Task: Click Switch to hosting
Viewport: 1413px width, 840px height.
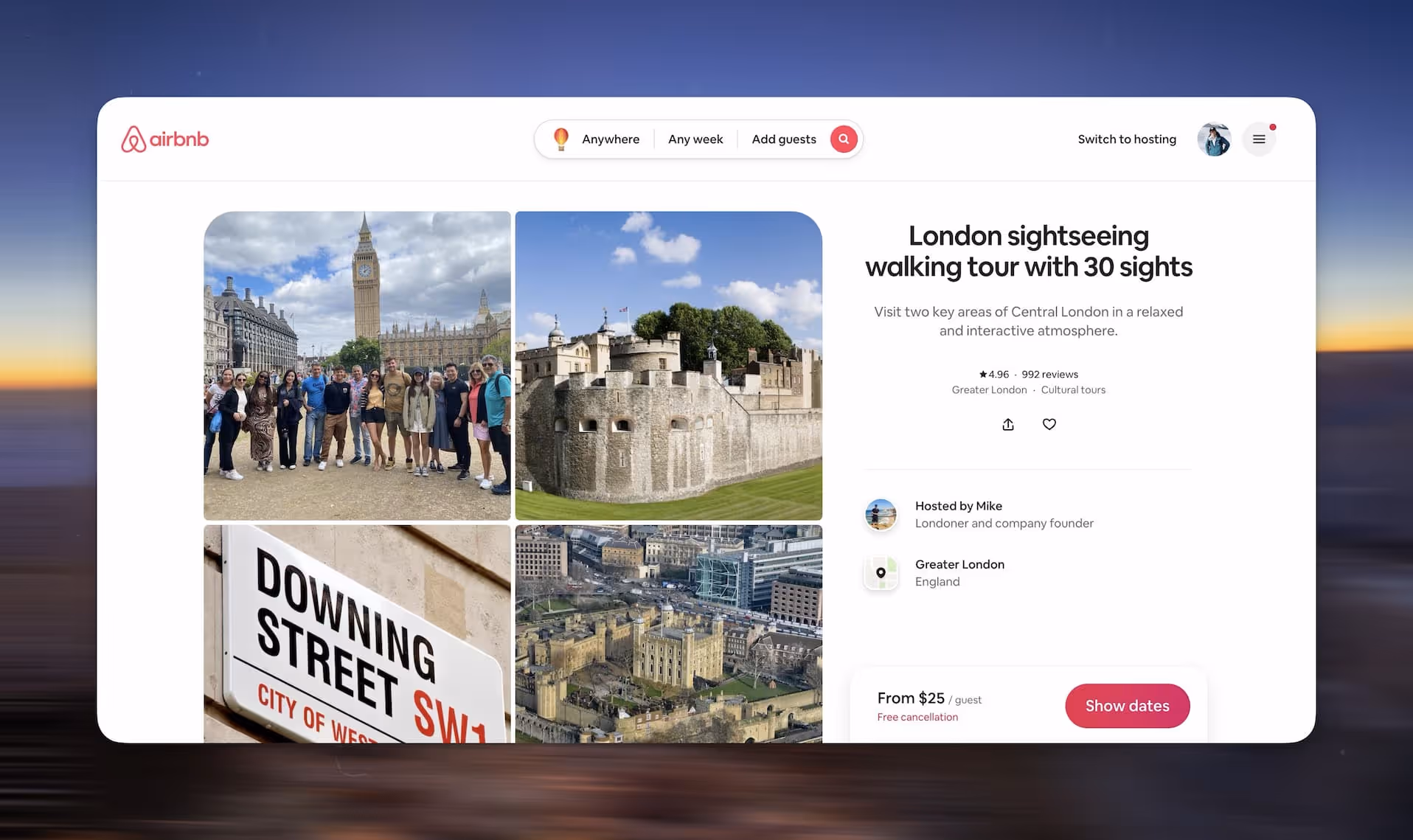Action: coord(1127,139)
